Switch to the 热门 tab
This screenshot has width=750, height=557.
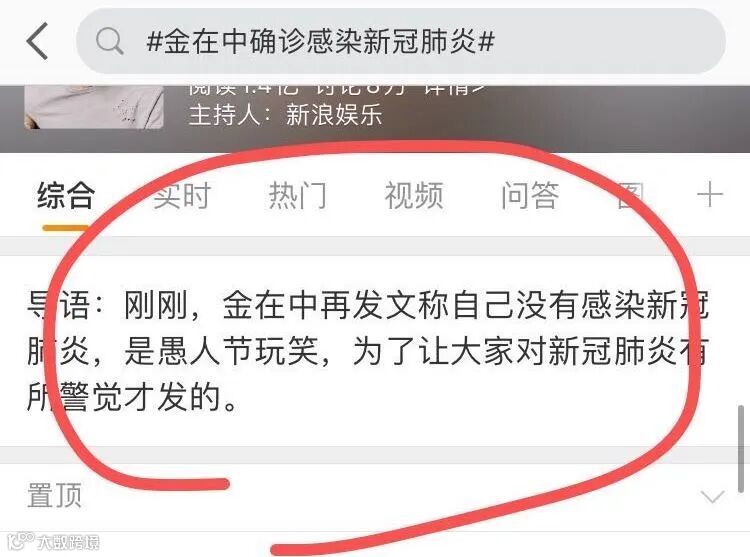298,195
